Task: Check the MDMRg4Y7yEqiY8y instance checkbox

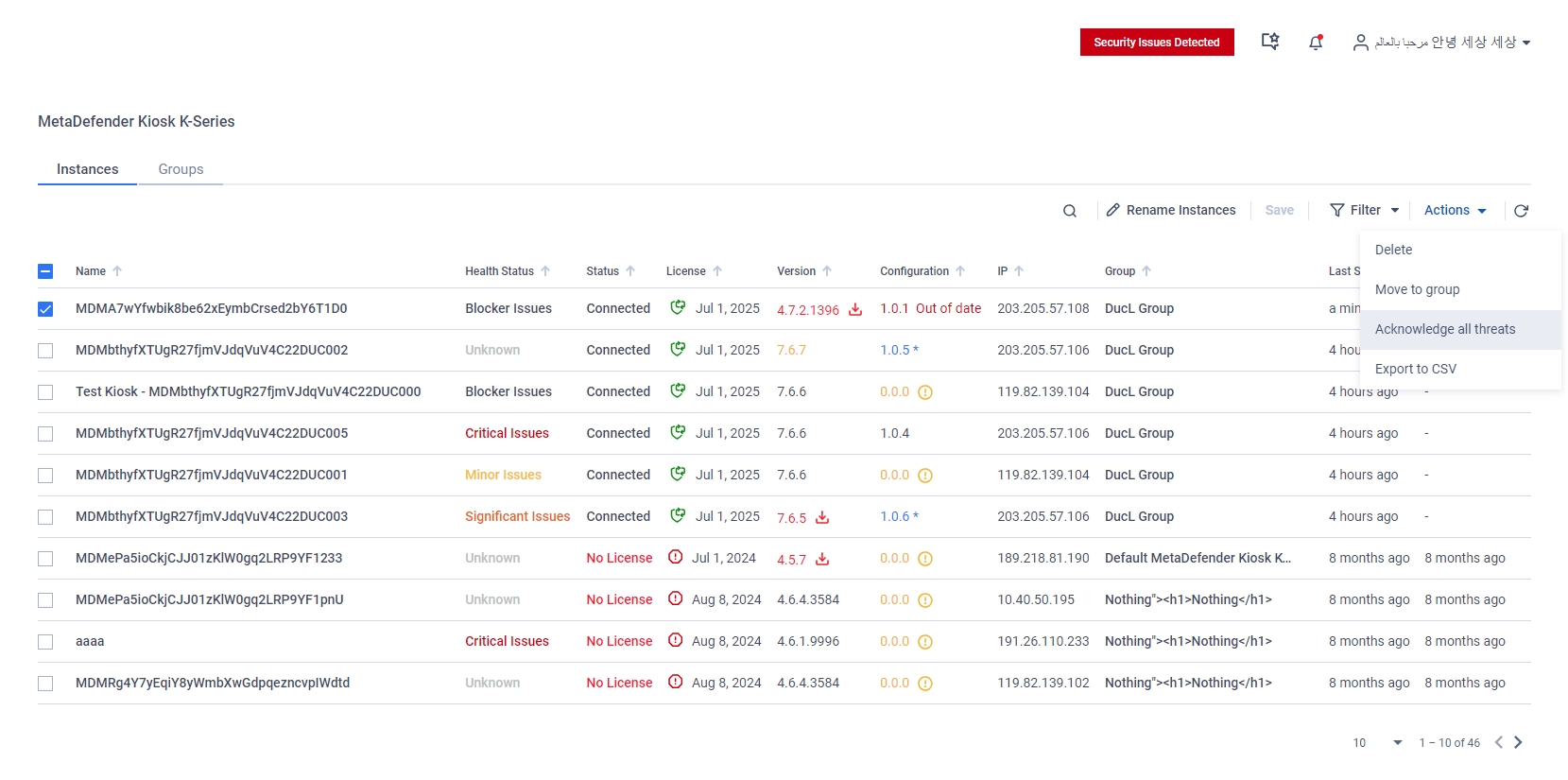Action: point(45,684)
